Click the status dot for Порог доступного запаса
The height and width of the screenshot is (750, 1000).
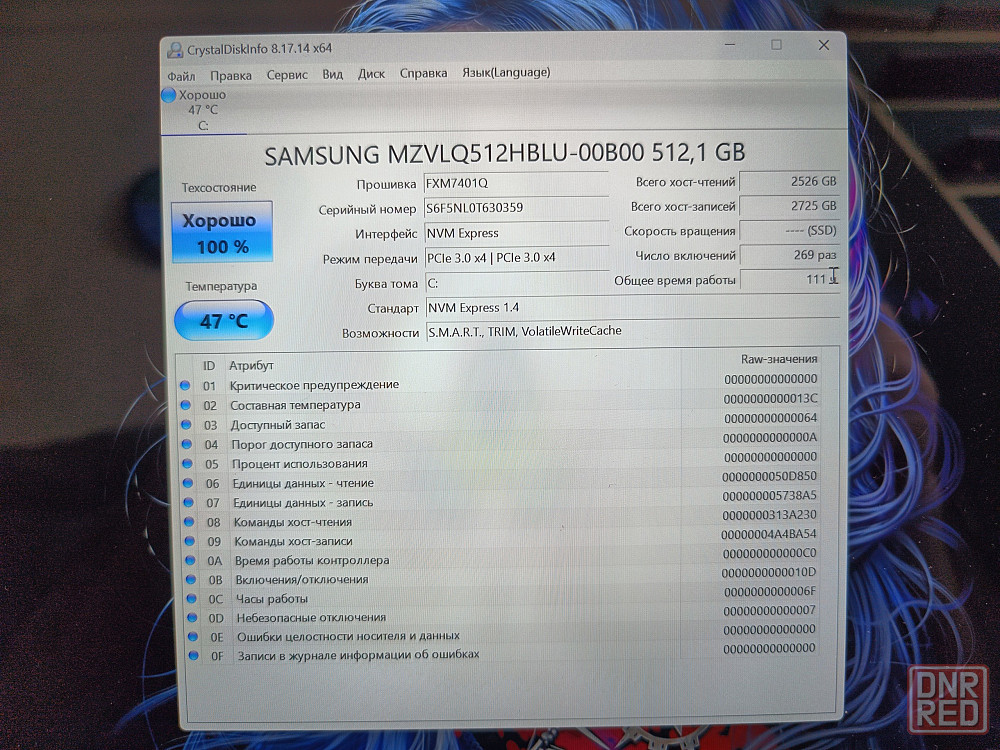(187, 444)
